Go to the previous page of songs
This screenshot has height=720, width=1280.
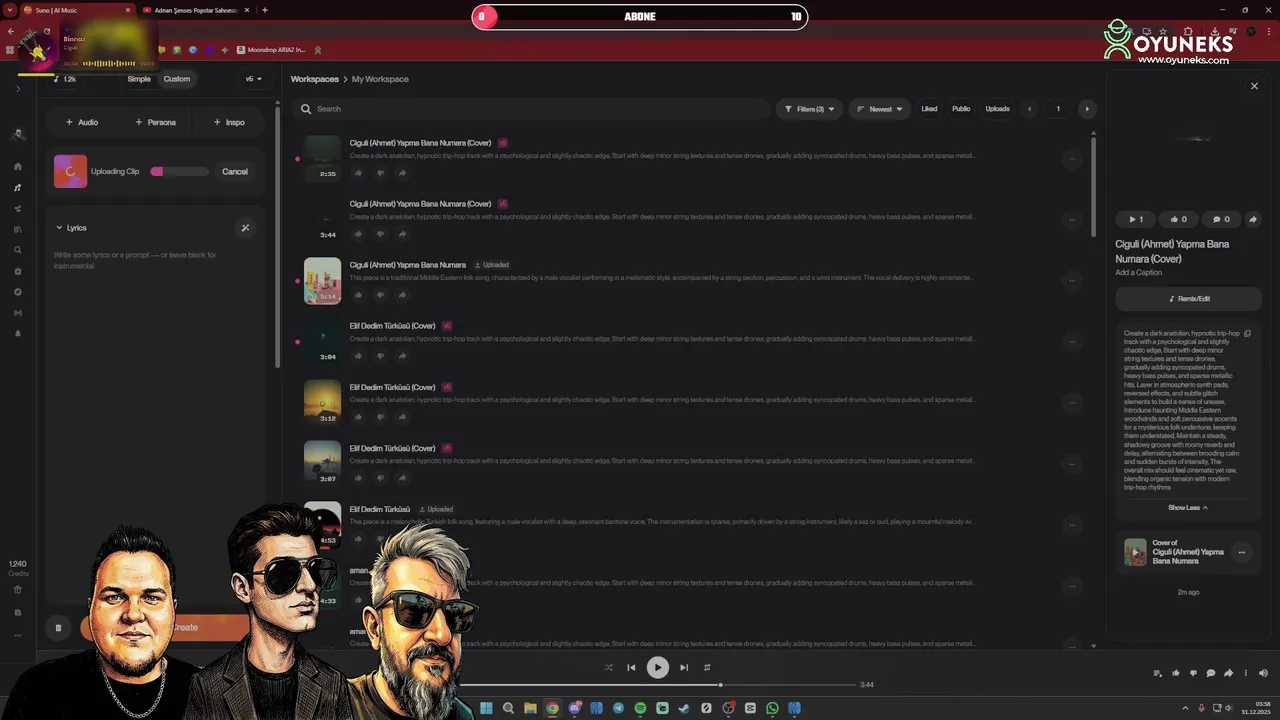point(1029,109)
